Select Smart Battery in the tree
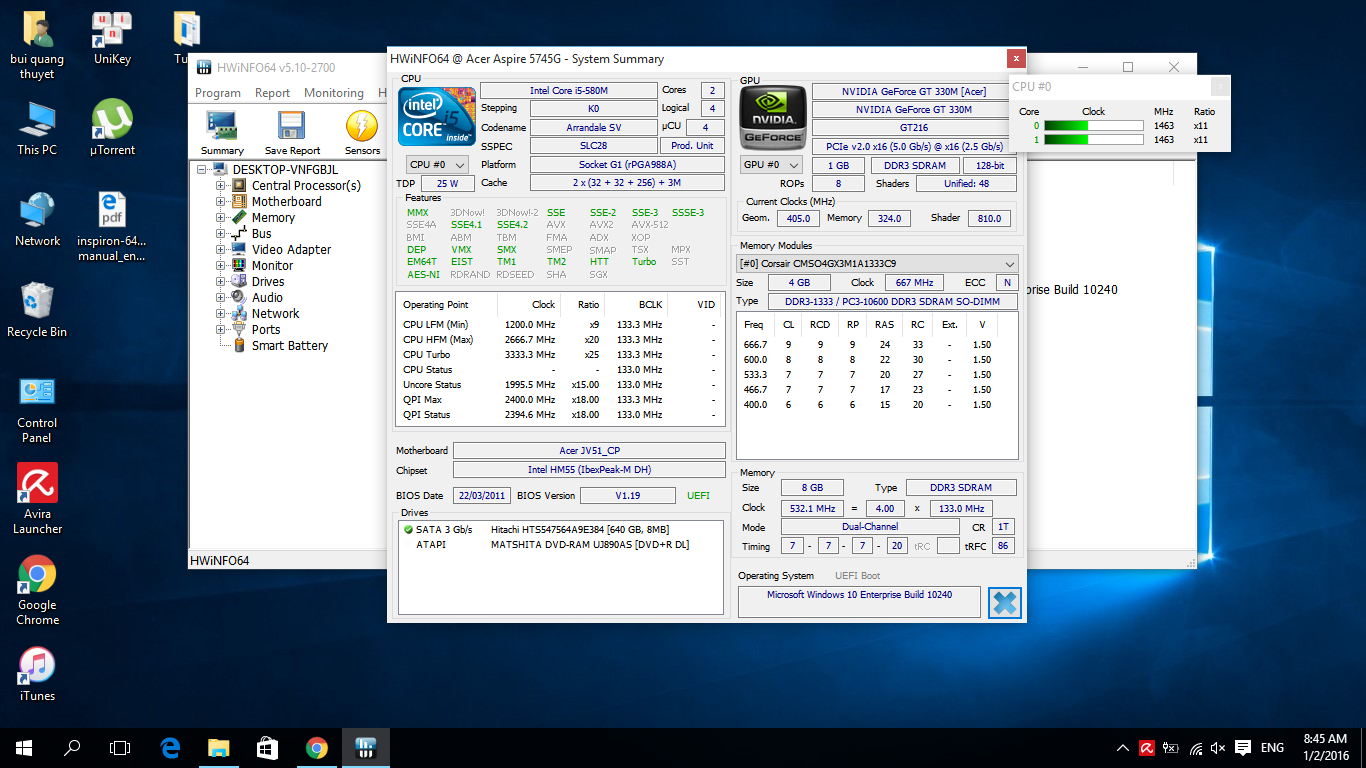1366x768 pixels. click(289, 346)
